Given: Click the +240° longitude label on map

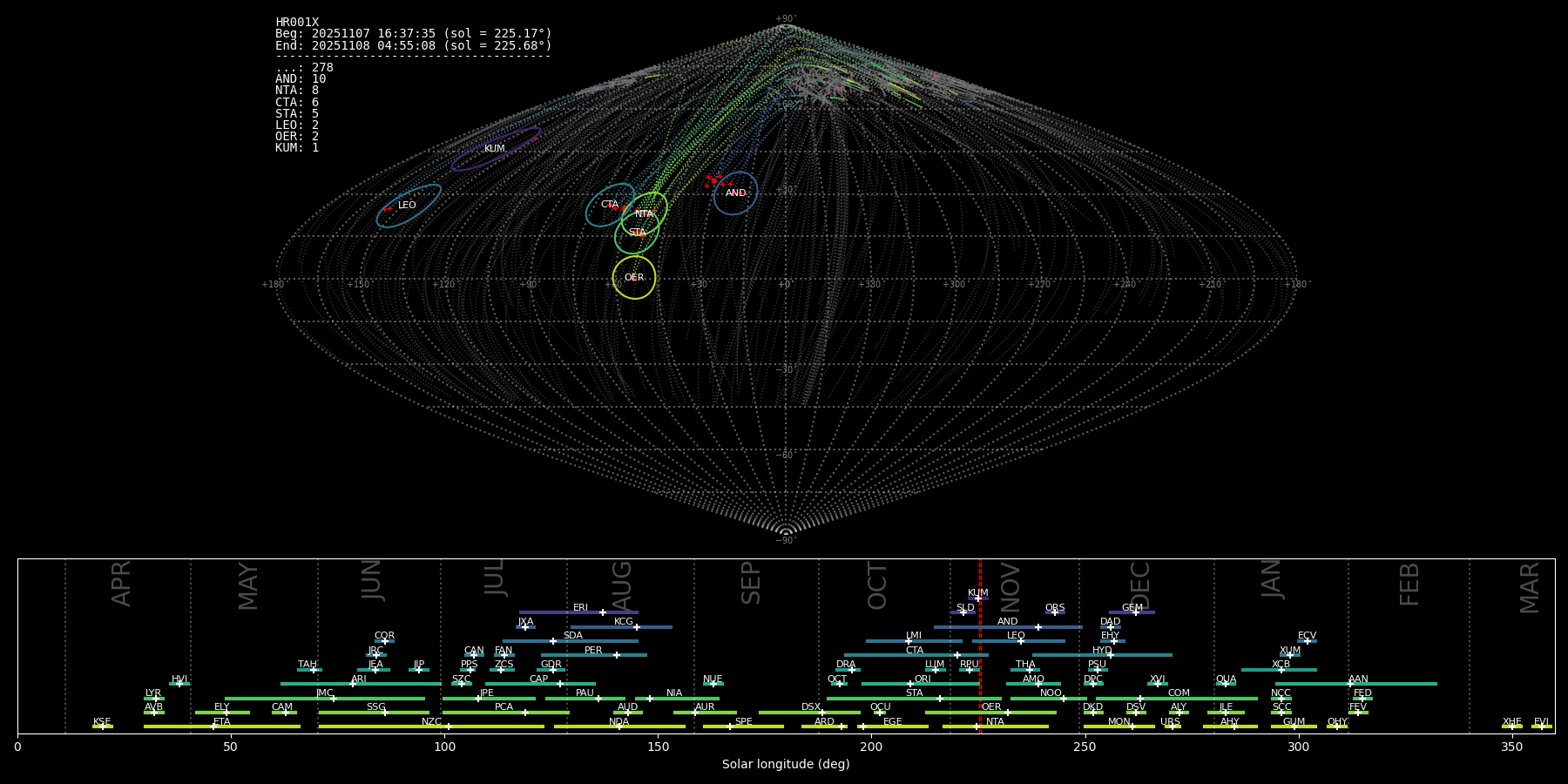Looking at the screenshot, I should tap(1125, 285).
